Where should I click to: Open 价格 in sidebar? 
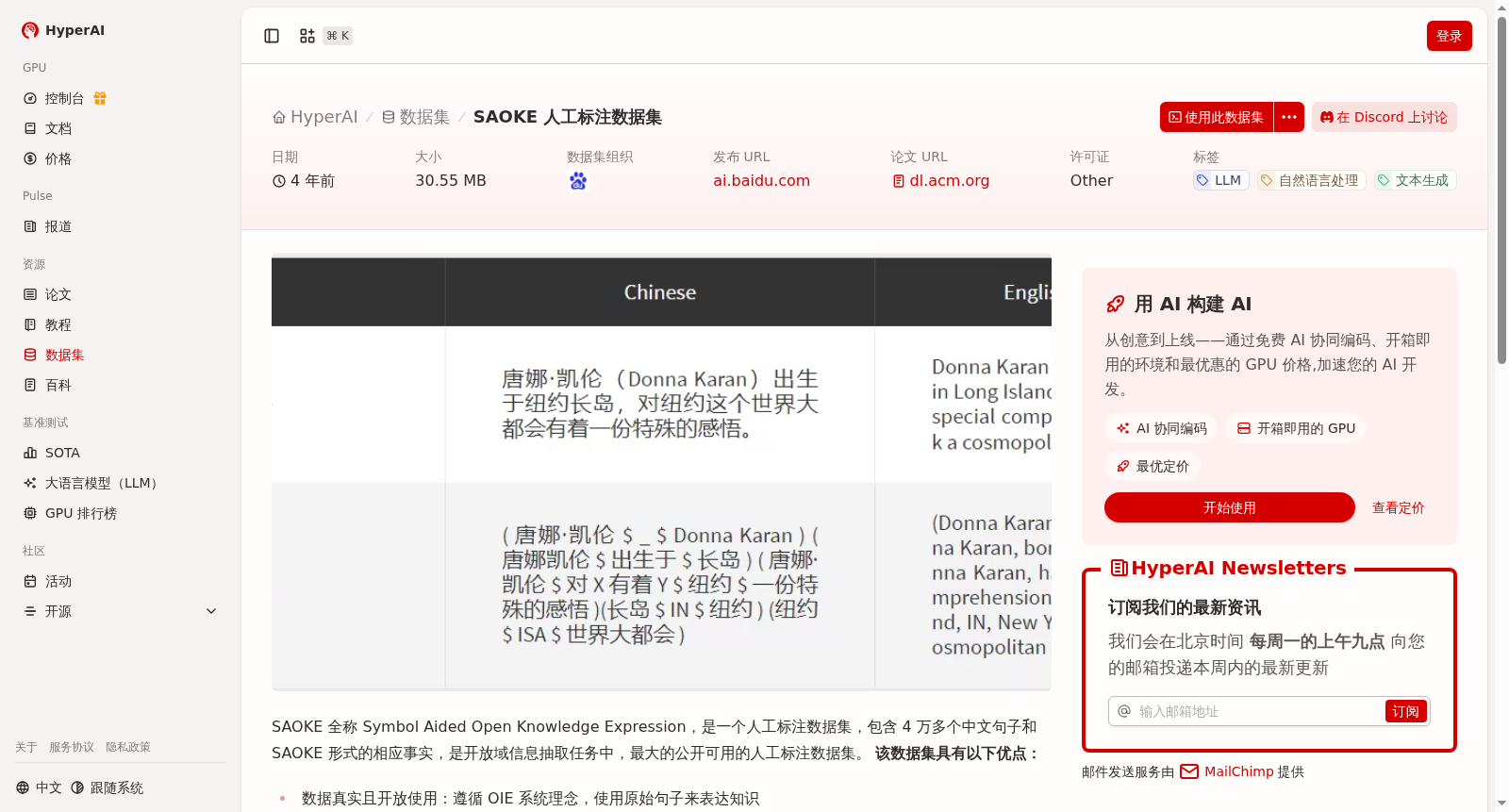click(x=58, y=158)
